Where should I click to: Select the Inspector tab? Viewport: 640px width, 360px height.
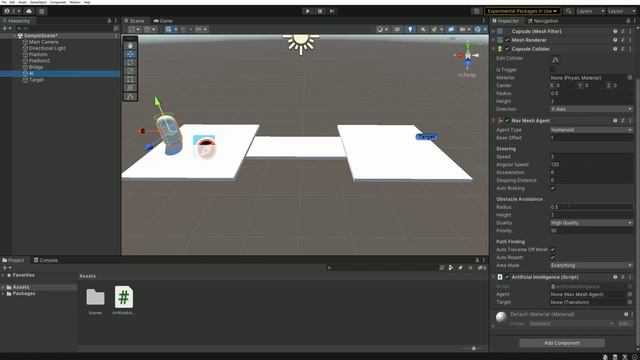tap(506, 21)
